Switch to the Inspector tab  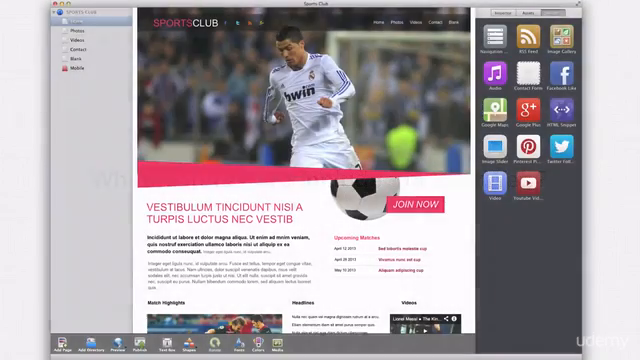click(503, 13)
